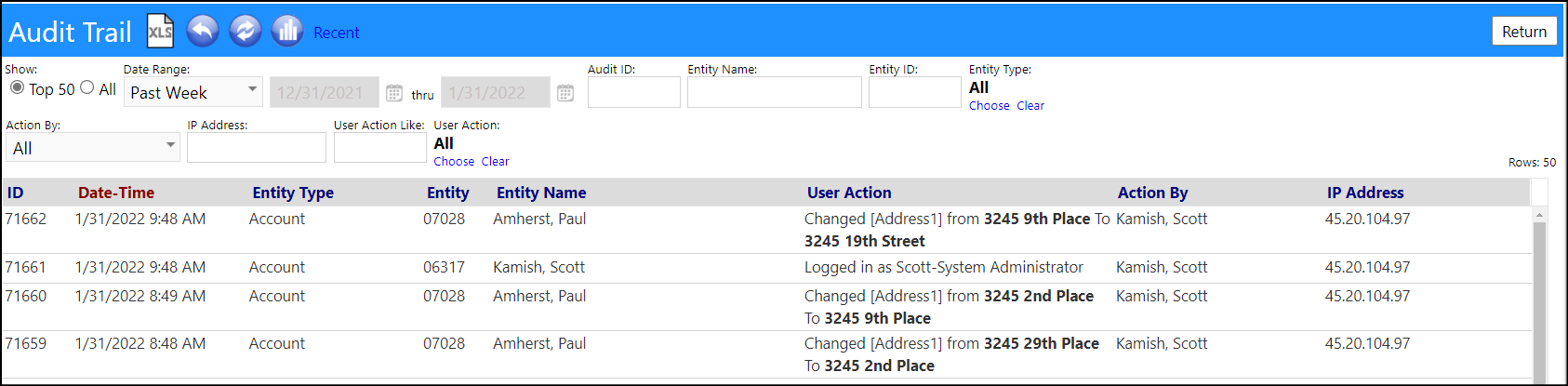Open the Action By dropdown
This screenshot has width=1568, height=386.
click(93, 148)
